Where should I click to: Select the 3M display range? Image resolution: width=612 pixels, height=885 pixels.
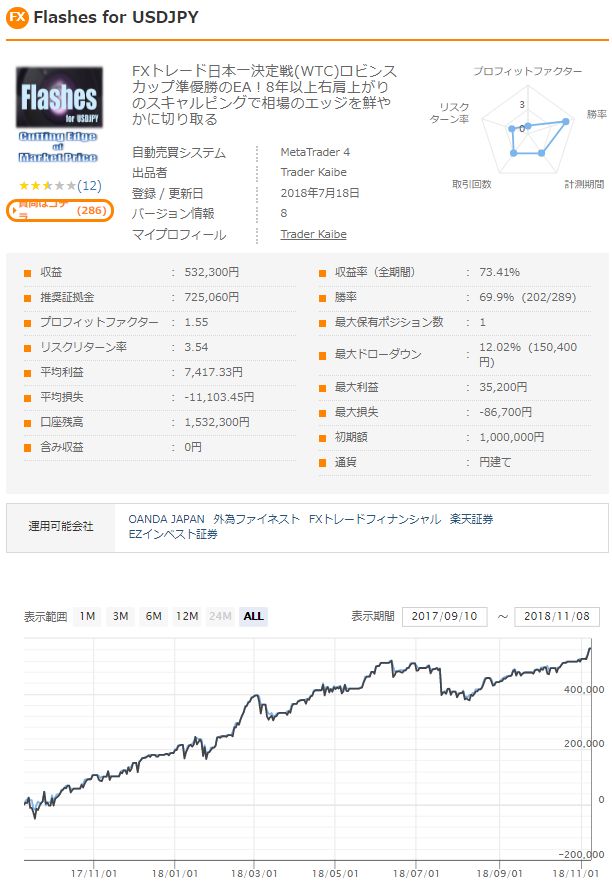pos(120,616)
